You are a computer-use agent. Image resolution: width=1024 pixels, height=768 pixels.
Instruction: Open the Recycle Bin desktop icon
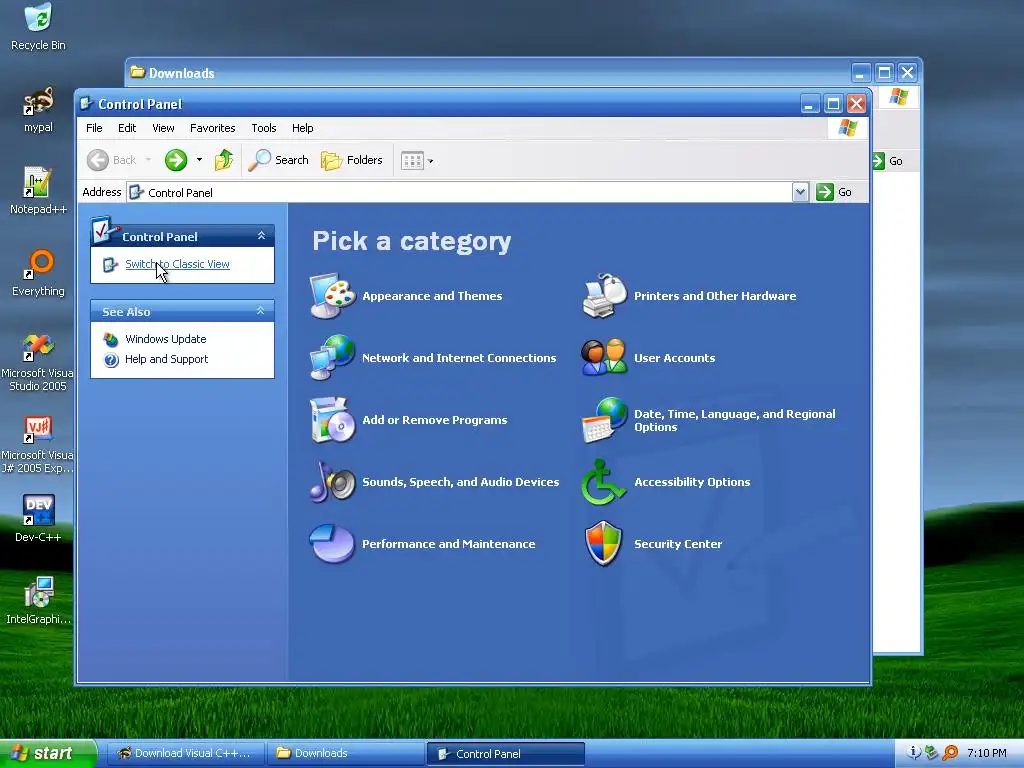[x=39, y=27]
